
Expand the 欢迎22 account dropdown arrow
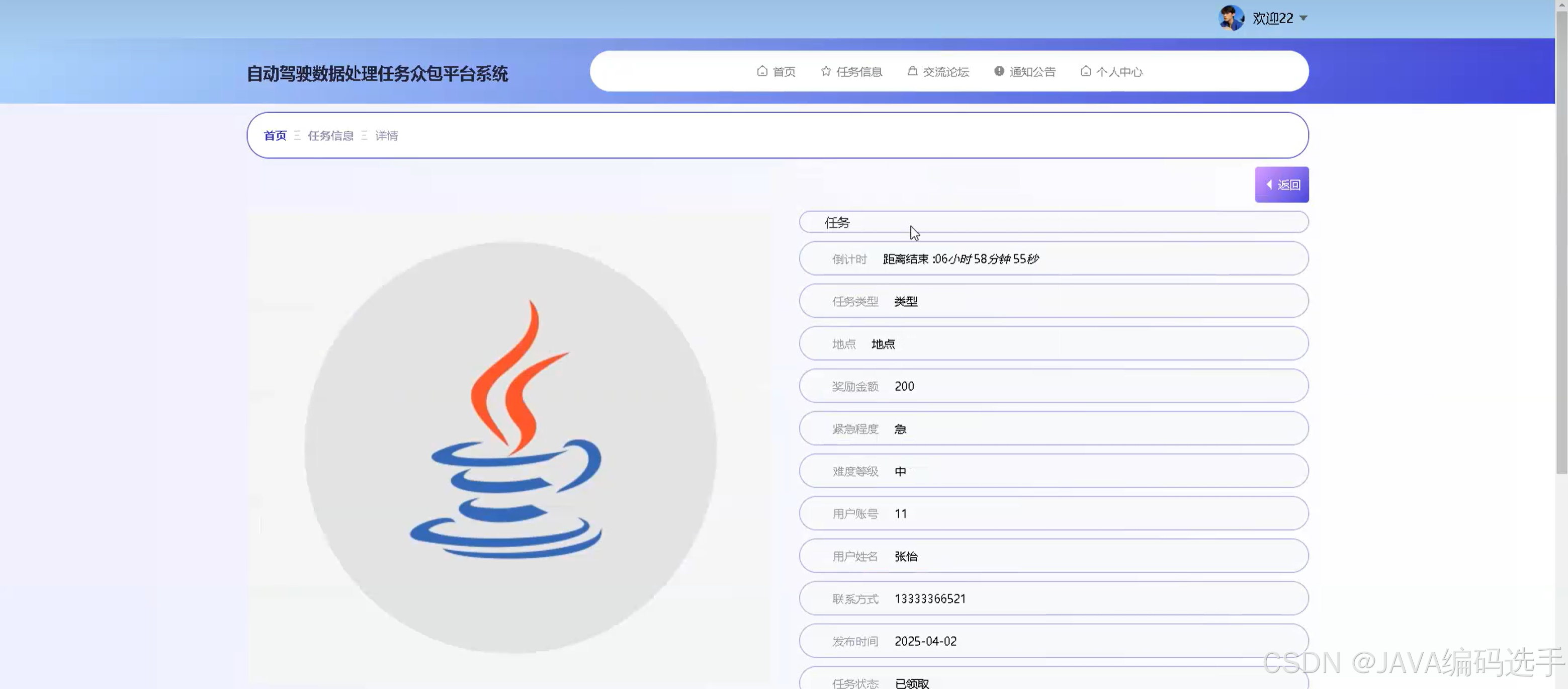click(1303, 18)
